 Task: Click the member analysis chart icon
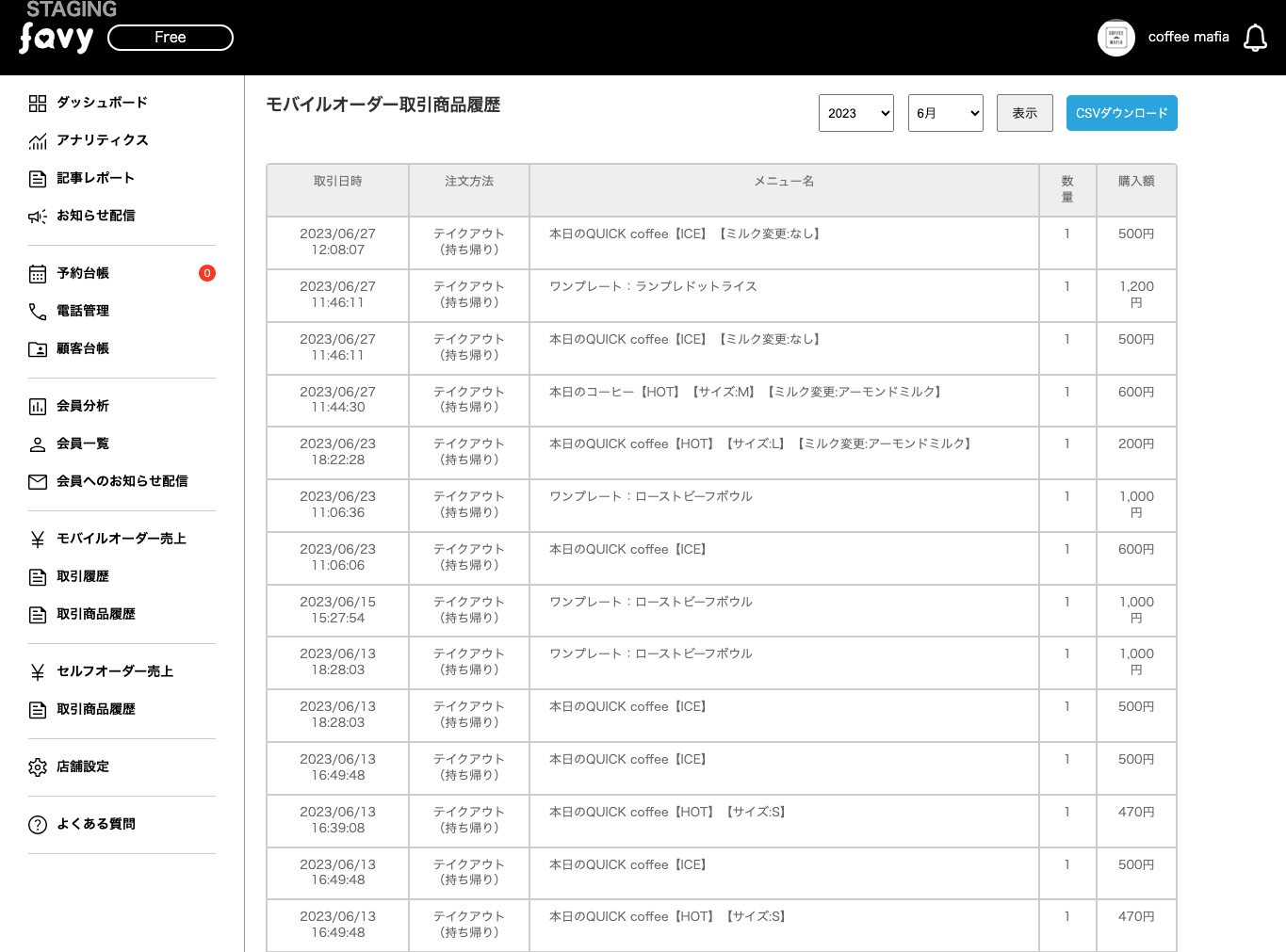click(x=38, y=407)
